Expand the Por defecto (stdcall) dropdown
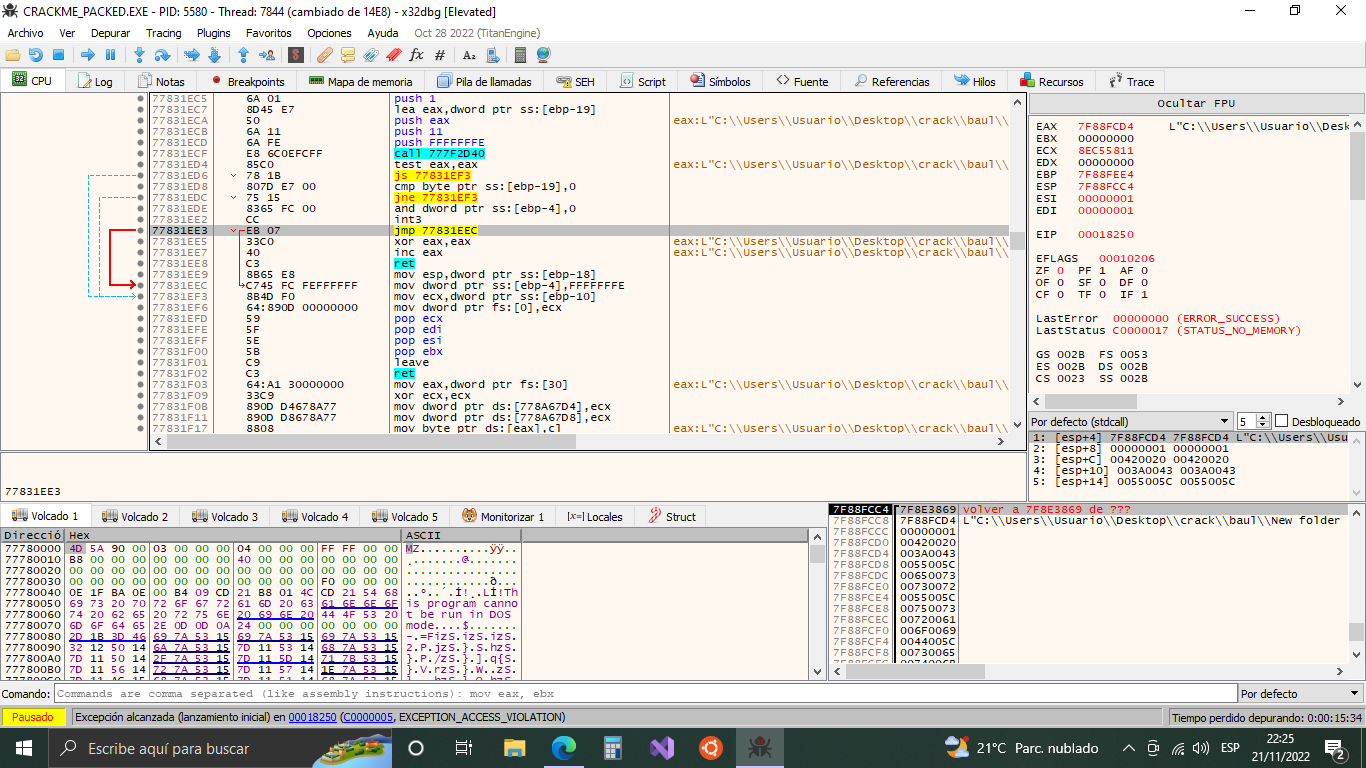This screenshot has height=768, width=1366. pos(1131,422)
